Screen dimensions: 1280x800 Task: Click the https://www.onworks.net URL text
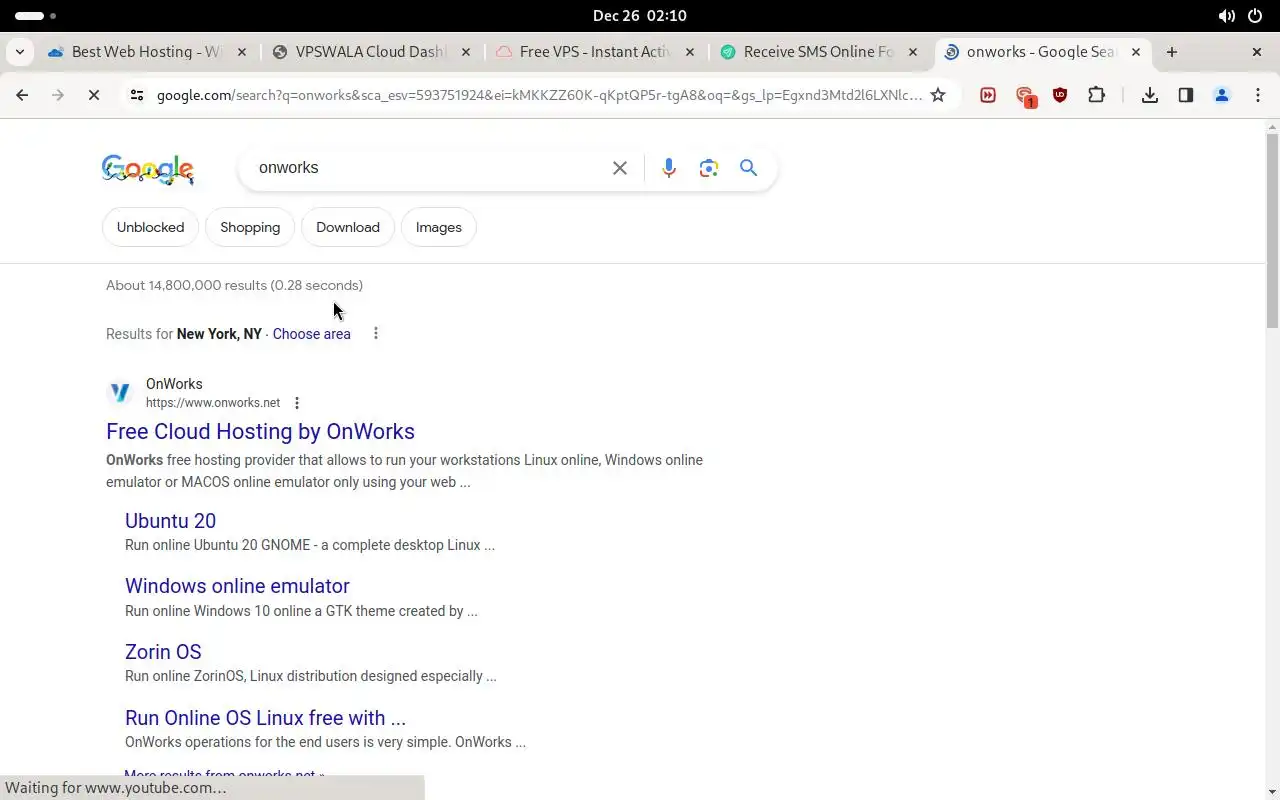pyautogui.click(x=213, y=403)
